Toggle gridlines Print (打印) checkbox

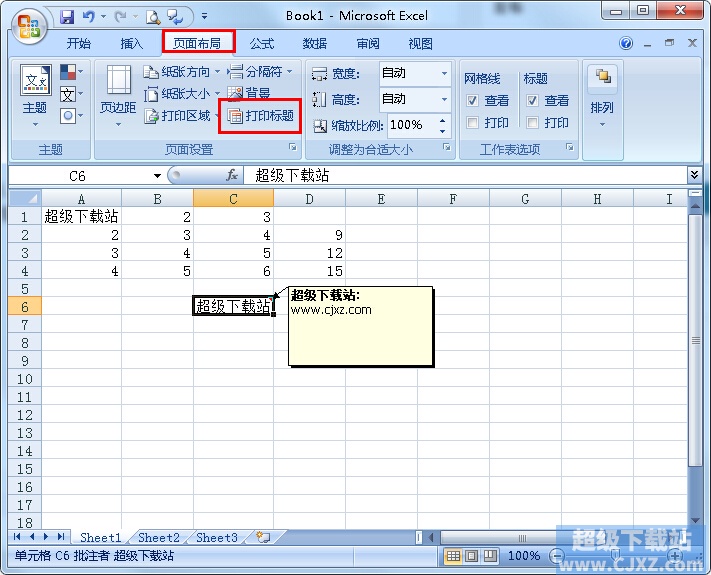click(472, 122)
